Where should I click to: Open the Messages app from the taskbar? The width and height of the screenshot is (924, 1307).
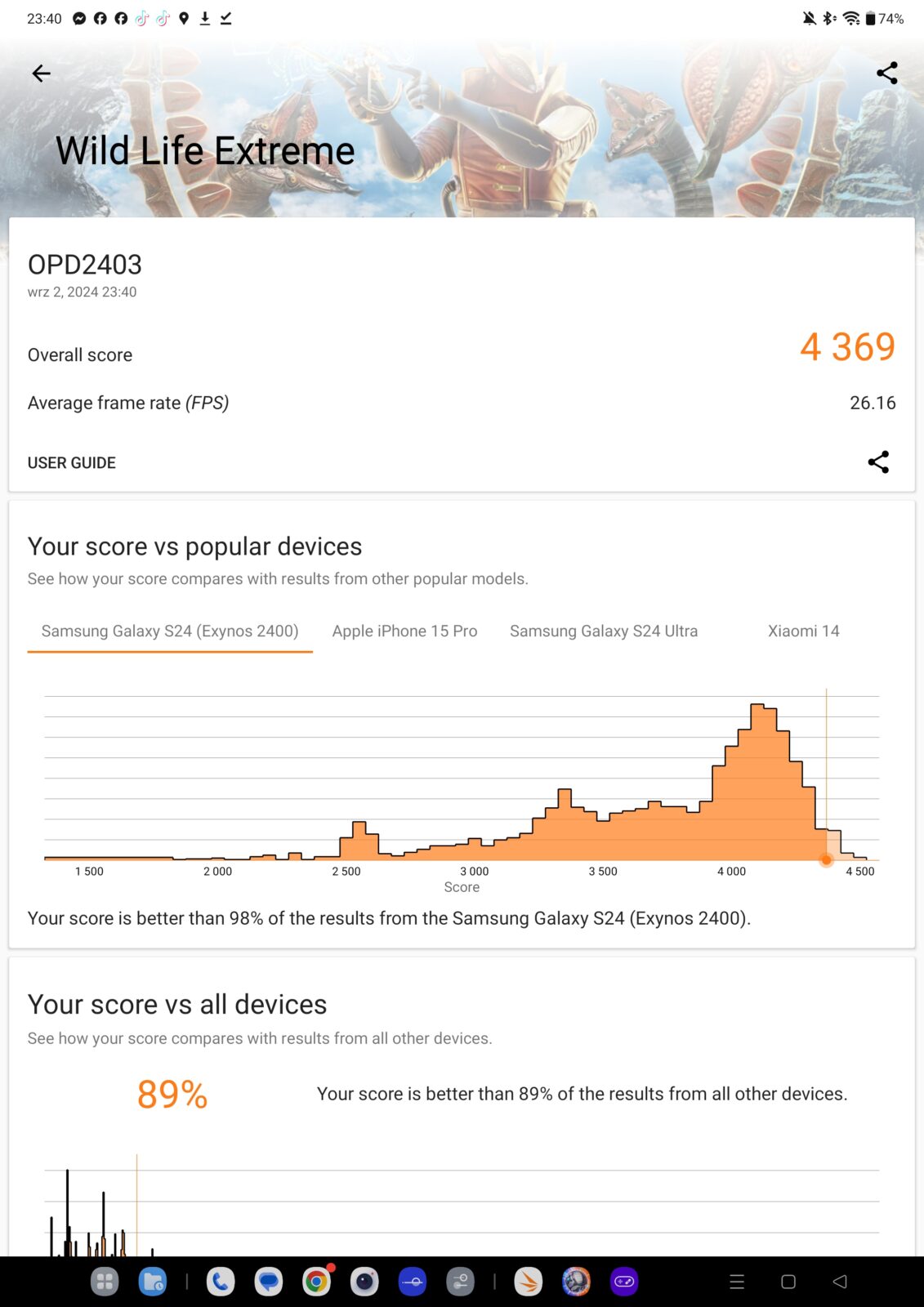(268, 1282)
